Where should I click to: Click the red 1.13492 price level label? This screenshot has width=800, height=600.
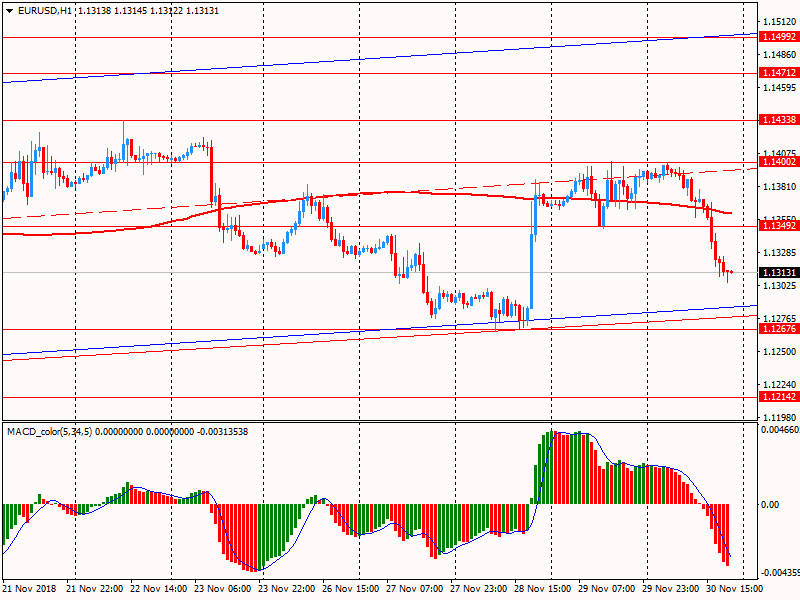[778, 226]
